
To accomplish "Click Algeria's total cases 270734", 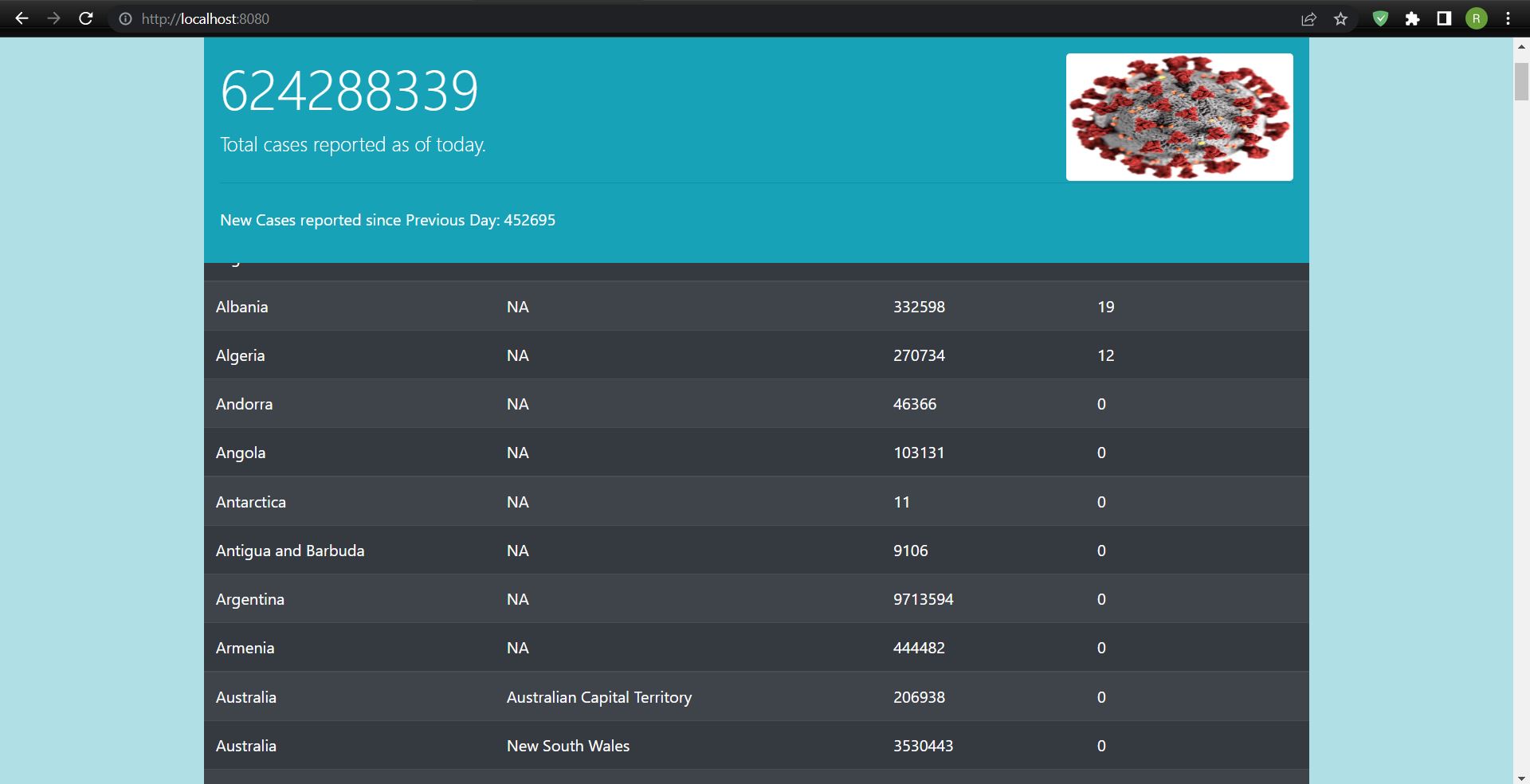I will (919, 355).
